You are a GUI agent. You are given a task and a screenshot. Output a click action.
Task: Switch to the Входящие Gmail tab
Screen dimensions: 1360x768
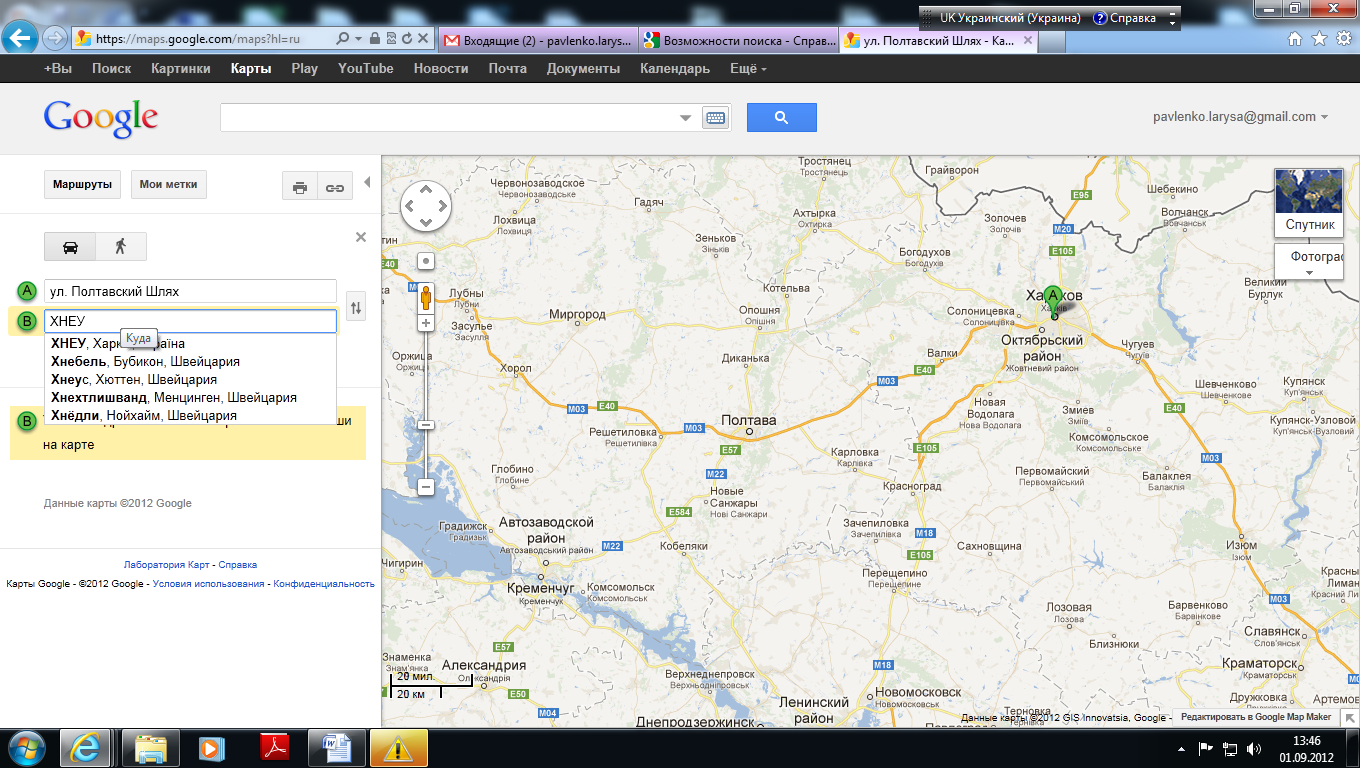536,40
